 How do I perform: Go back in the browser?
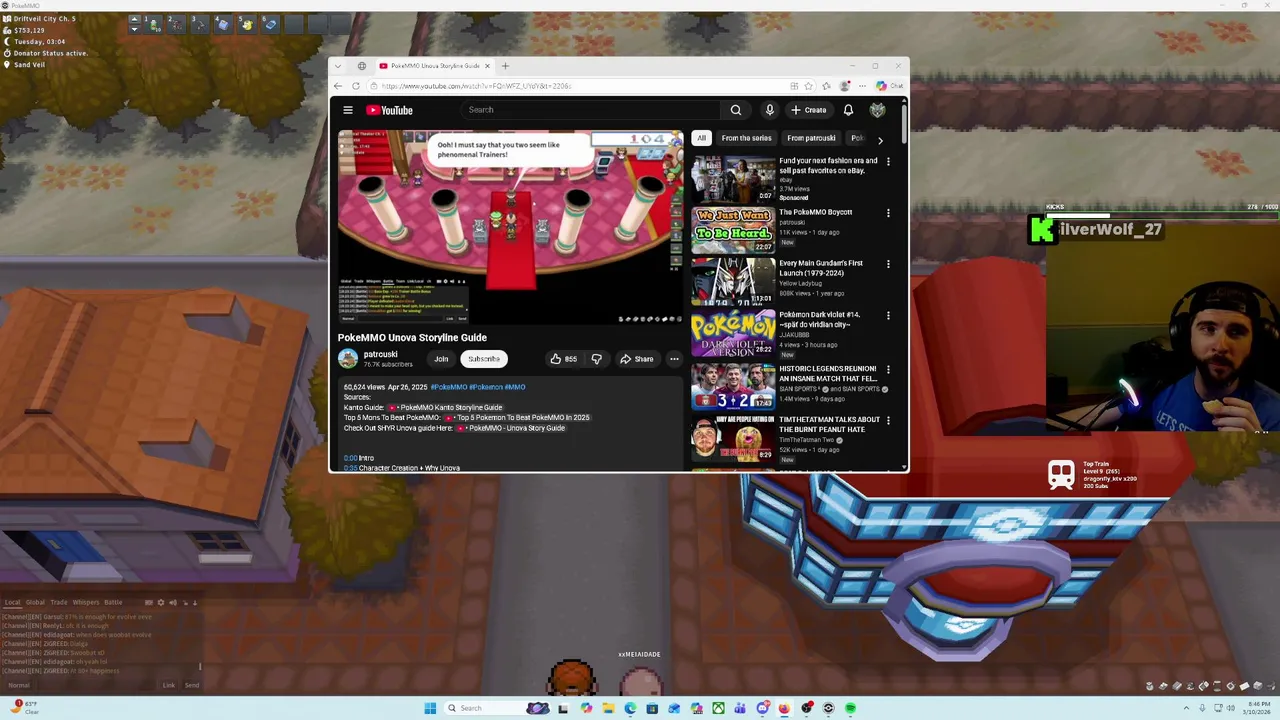point(338,86)
